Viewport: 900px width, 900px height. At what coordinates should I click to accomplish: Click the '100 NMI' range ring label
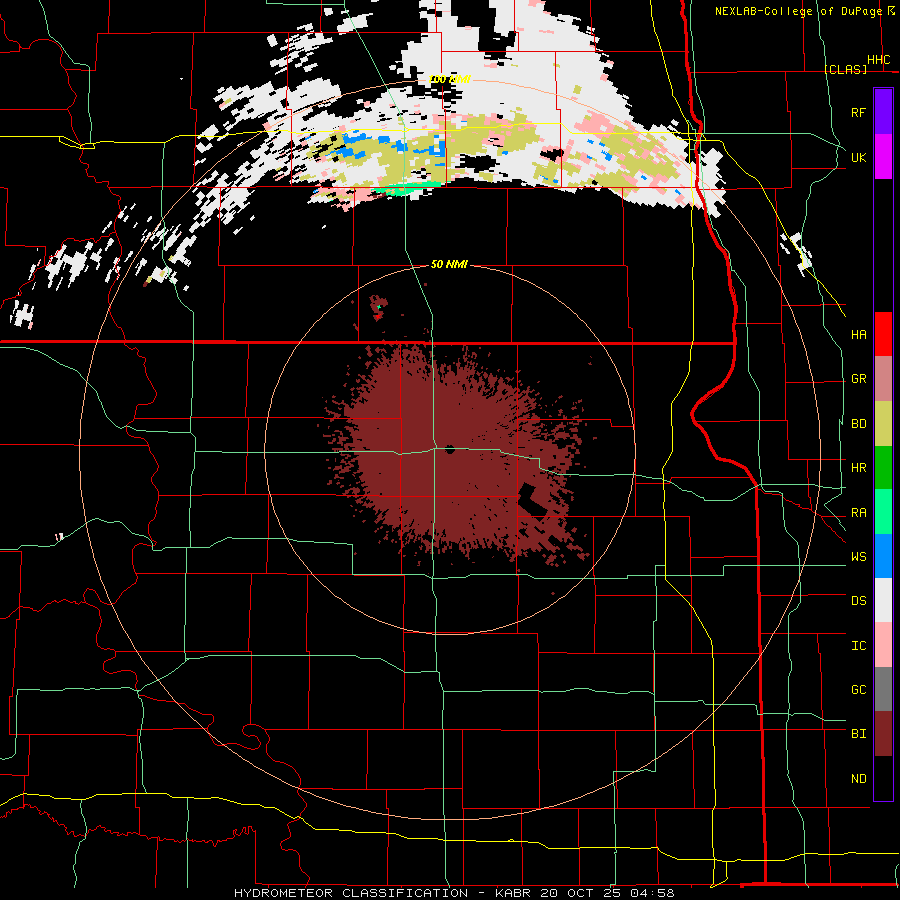coord(449,79)
